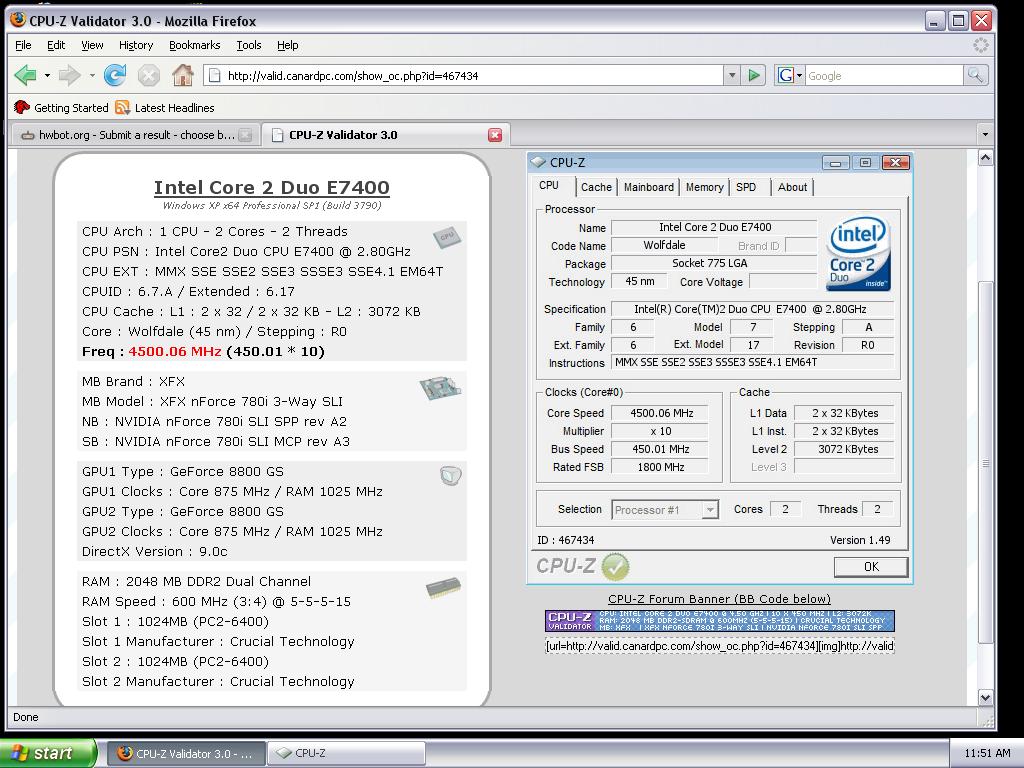Click the Google search input box
The height and width of the screenshot is (768, 1024).
pyautogui.click(x=884, y=76)
